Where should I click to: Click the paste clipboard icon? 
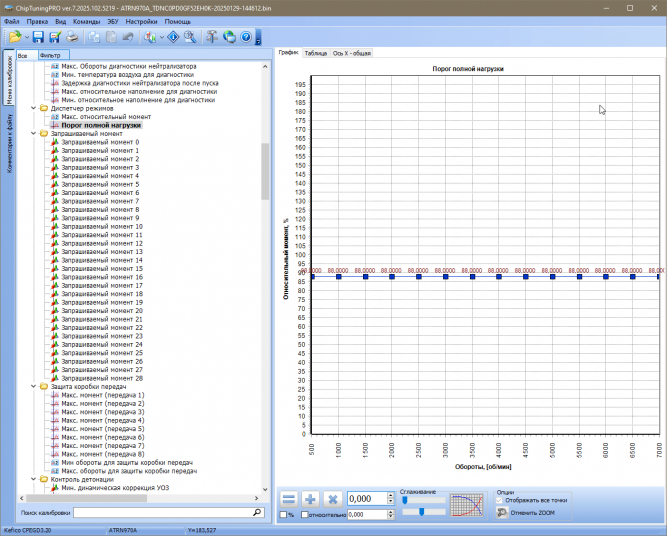111,37
